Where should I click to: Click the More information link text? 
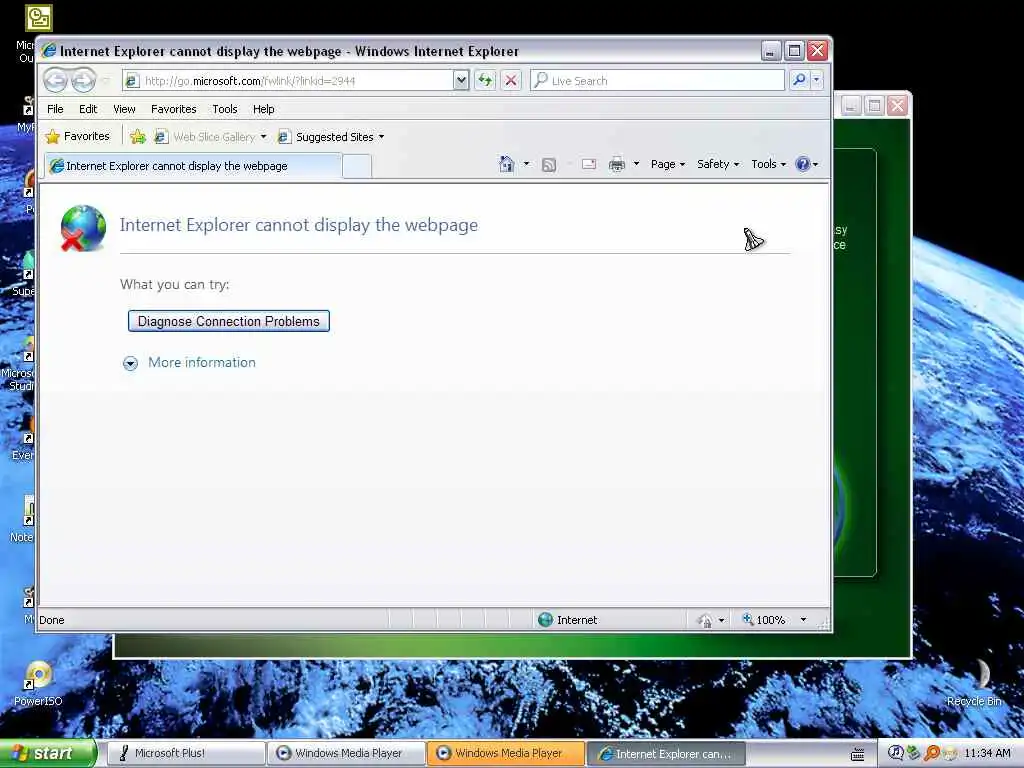pyautogui.click(x=202, y=362)
